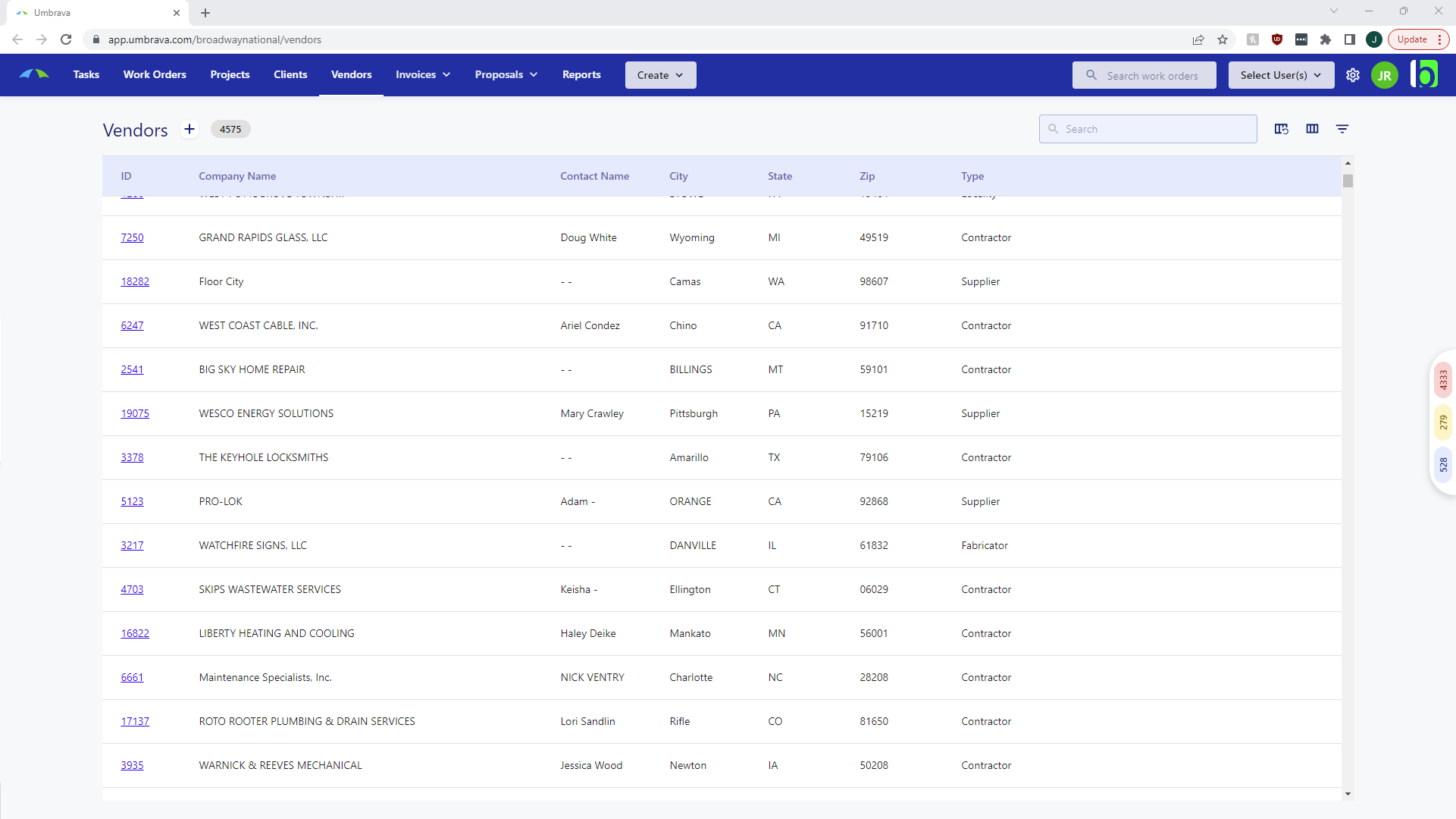Open vendor 7250 GRAND RAPIDS GLASS
The height and width of the screenshot is (819, 1456).
coord(132,237)
